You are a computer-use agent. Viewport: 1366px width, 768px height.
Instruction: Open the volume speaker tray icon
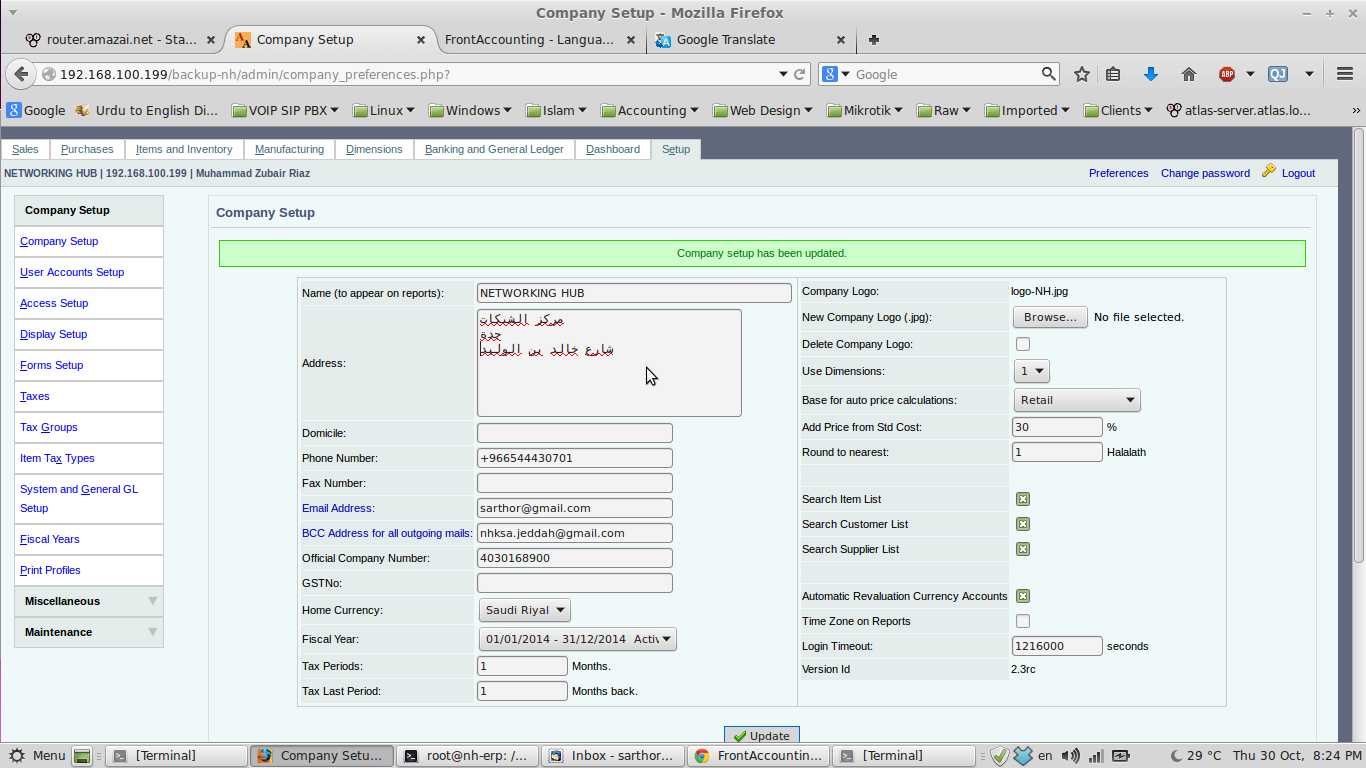[1071, 756]
